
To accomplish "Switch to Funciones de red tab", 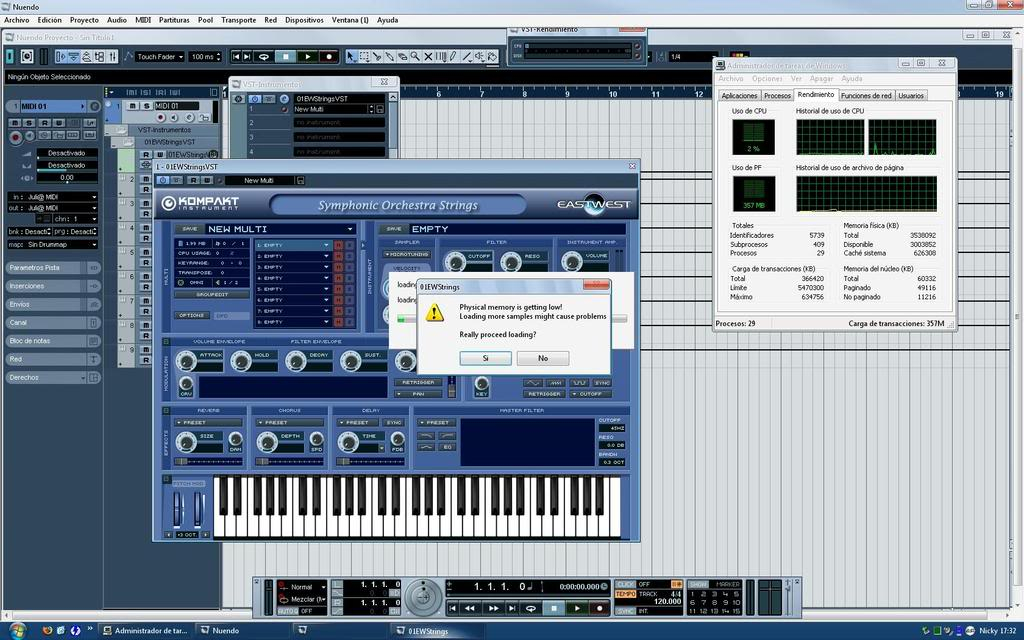I will (x=866, y=95).
